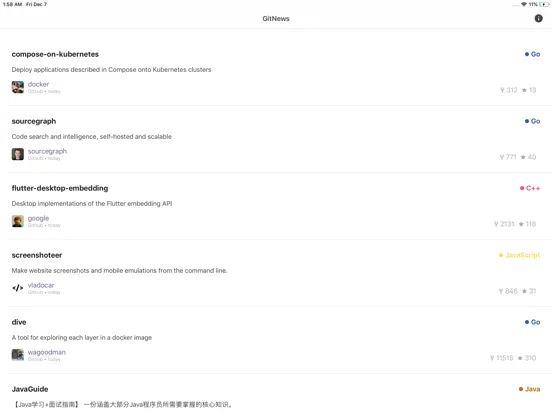Click the JavaGuide Chinese description text
This screenshot has width=552, height=414.
pyautogui.click(x=122, y=404)
